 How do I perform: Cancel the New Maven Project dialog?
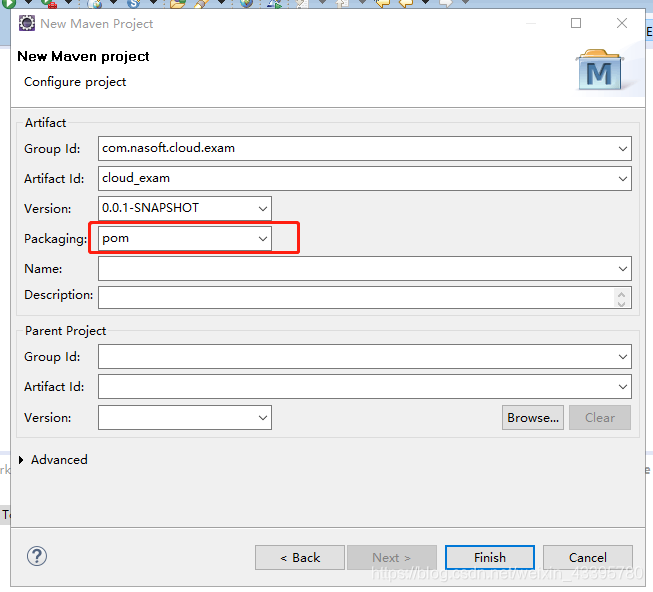[588, 557]
